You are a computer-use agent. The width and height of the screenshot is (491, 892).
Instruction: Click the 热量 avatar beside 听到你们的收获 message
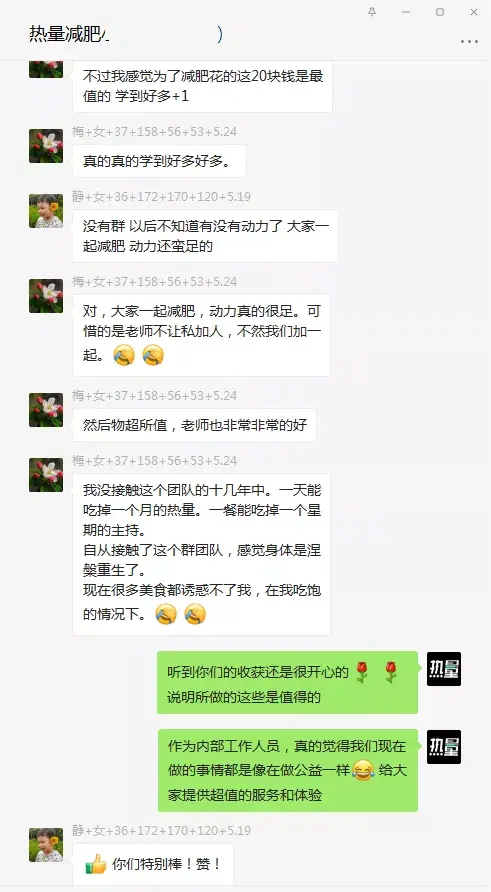(x=444, y=668)
